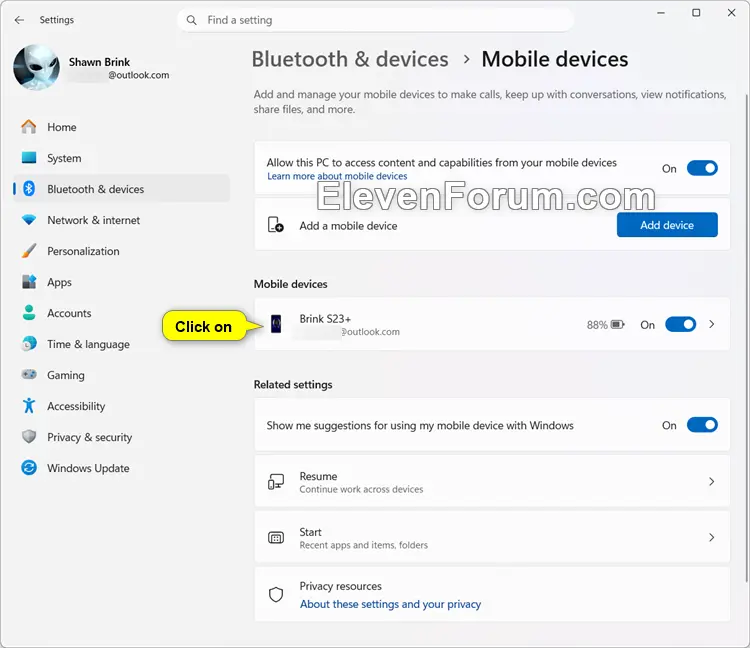Click the battery icon beside 88%
The image size is (750, 648).
pos(618,325)
